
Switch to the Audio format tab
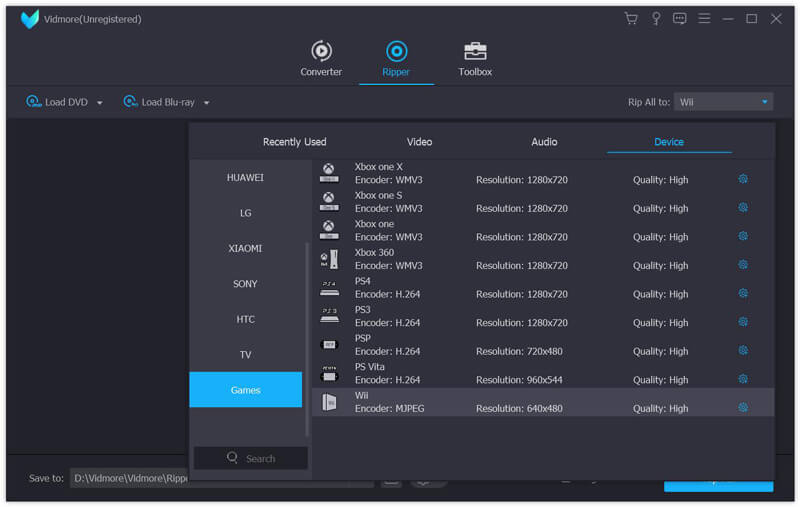[x=544, y=142]
